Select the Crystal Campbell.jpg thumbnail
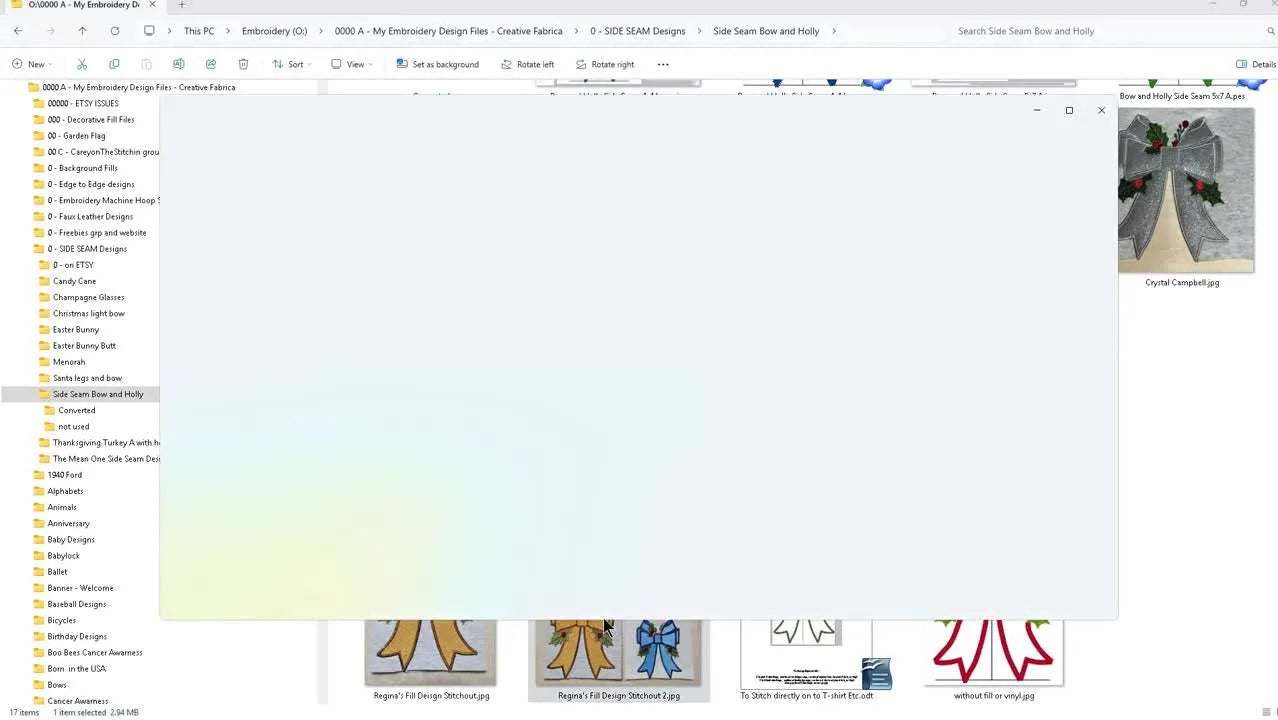 1185,190
